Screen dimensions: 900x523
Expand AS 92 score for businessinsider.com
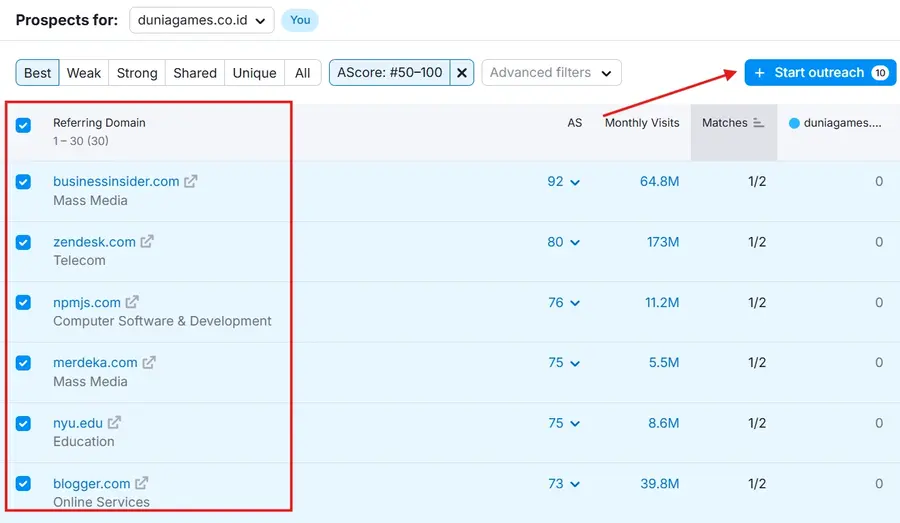point(564,182)
